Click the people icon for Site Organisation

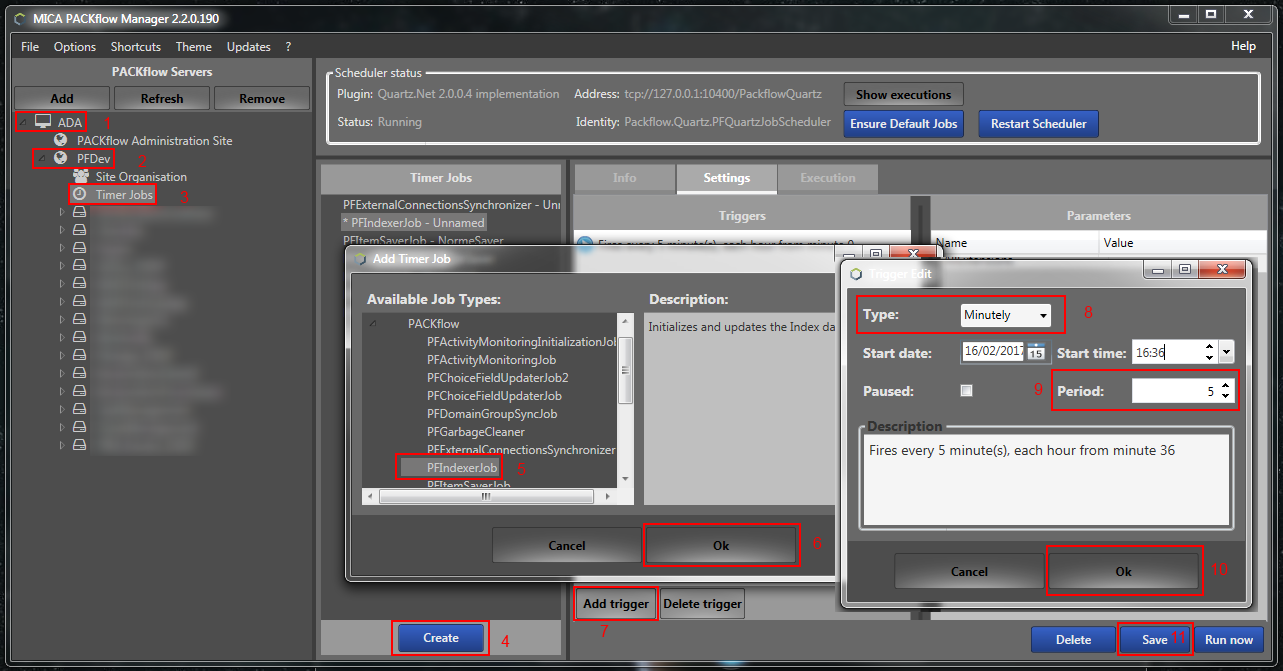pyautogui.click(x=80, y=176)
